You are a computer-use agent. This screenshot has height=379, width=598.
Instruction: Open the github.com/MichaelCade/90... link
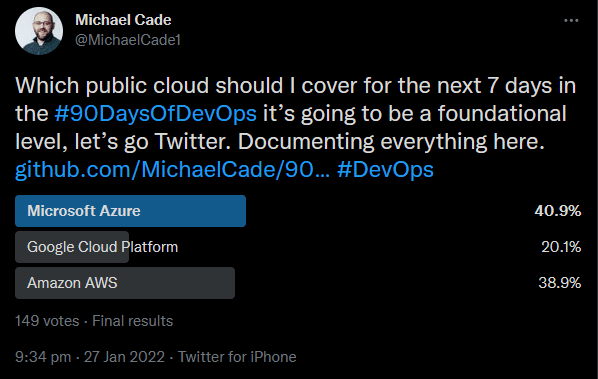[x=172, y=170]
